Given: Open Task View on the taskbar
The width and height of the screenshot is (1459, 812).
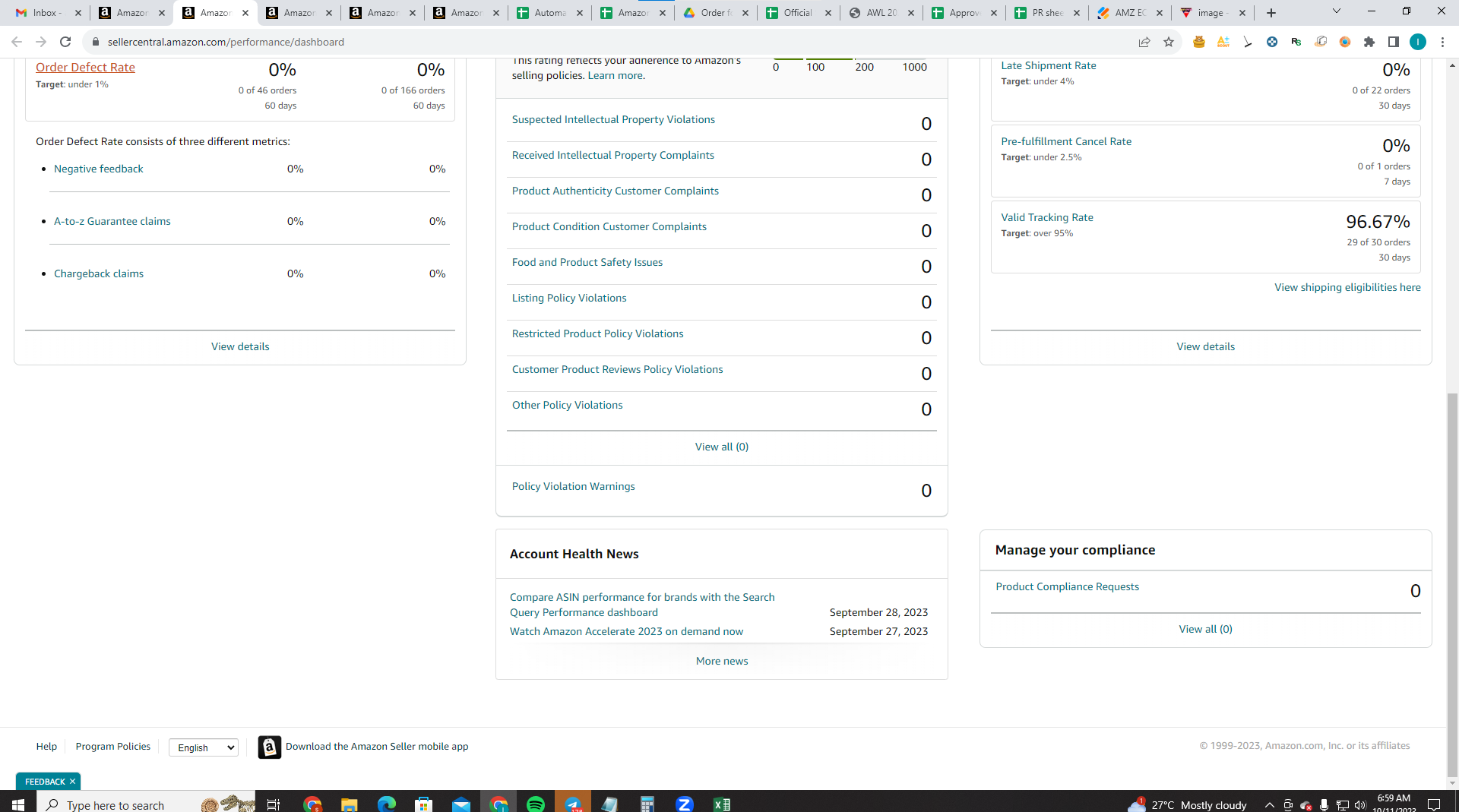Looking at the screenshot, I should [x=274, y=804].
